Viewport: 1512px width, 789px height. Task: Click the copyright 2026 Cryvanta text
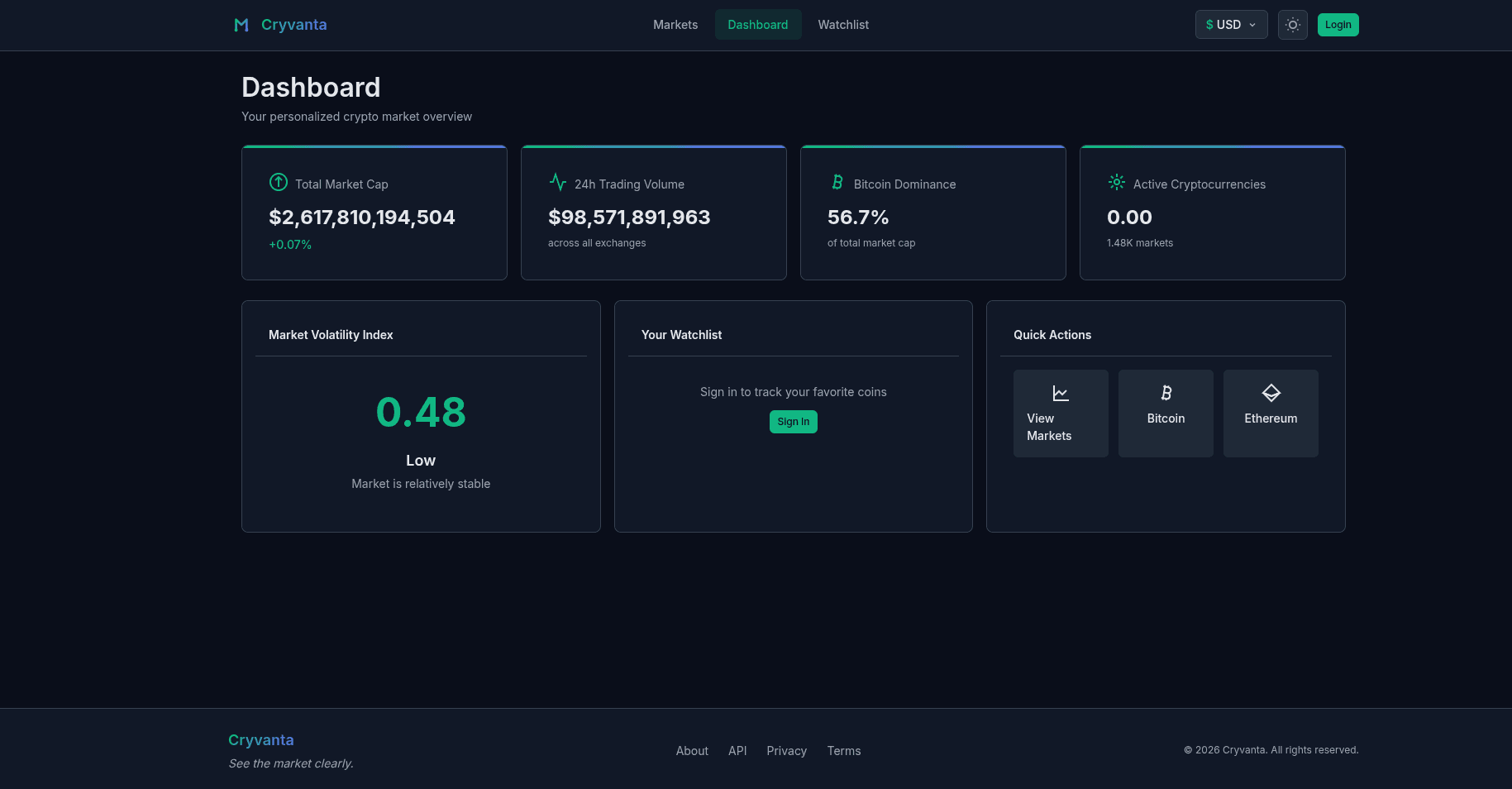click(1271, 750)
